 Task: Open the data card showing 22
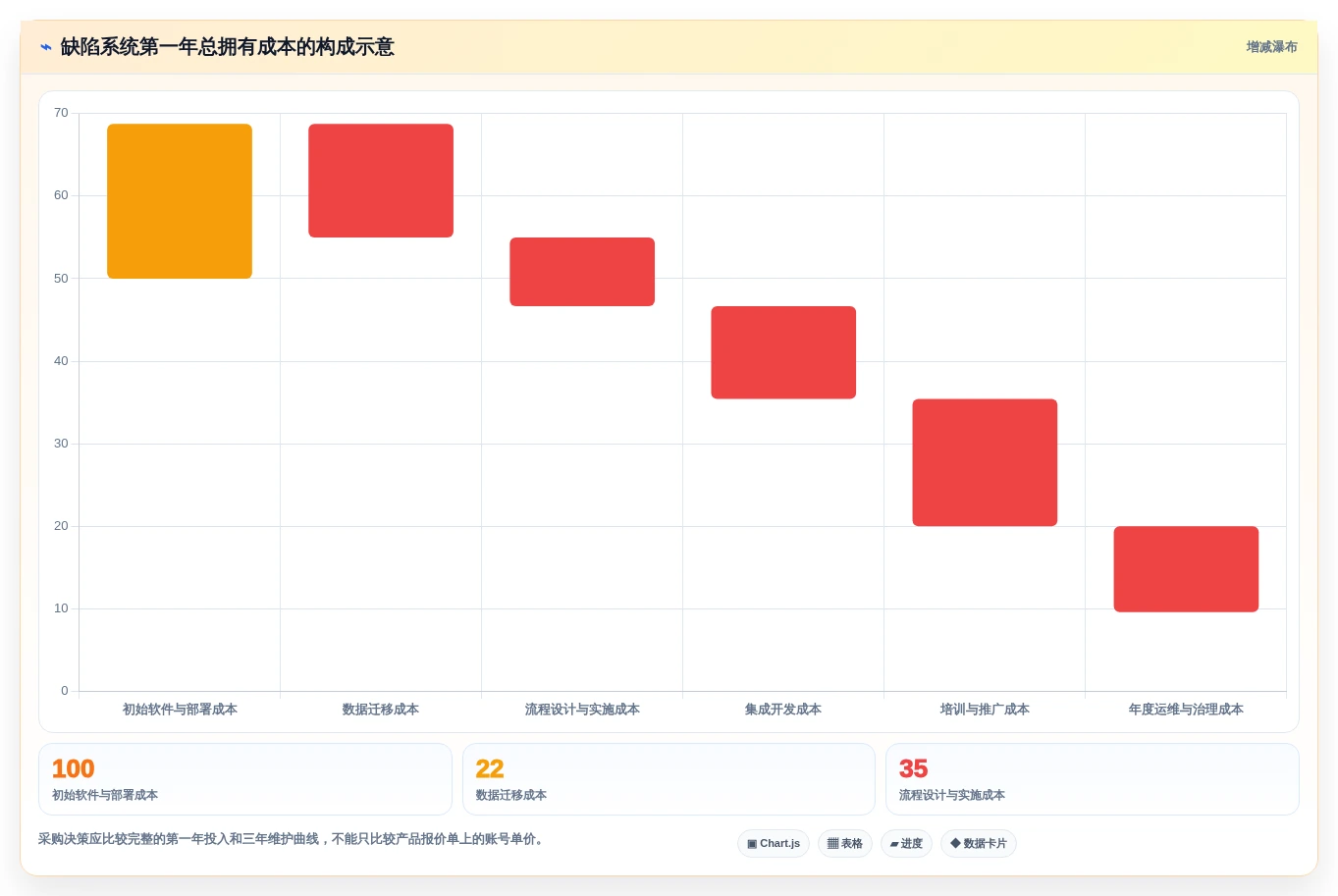(669, 779)
